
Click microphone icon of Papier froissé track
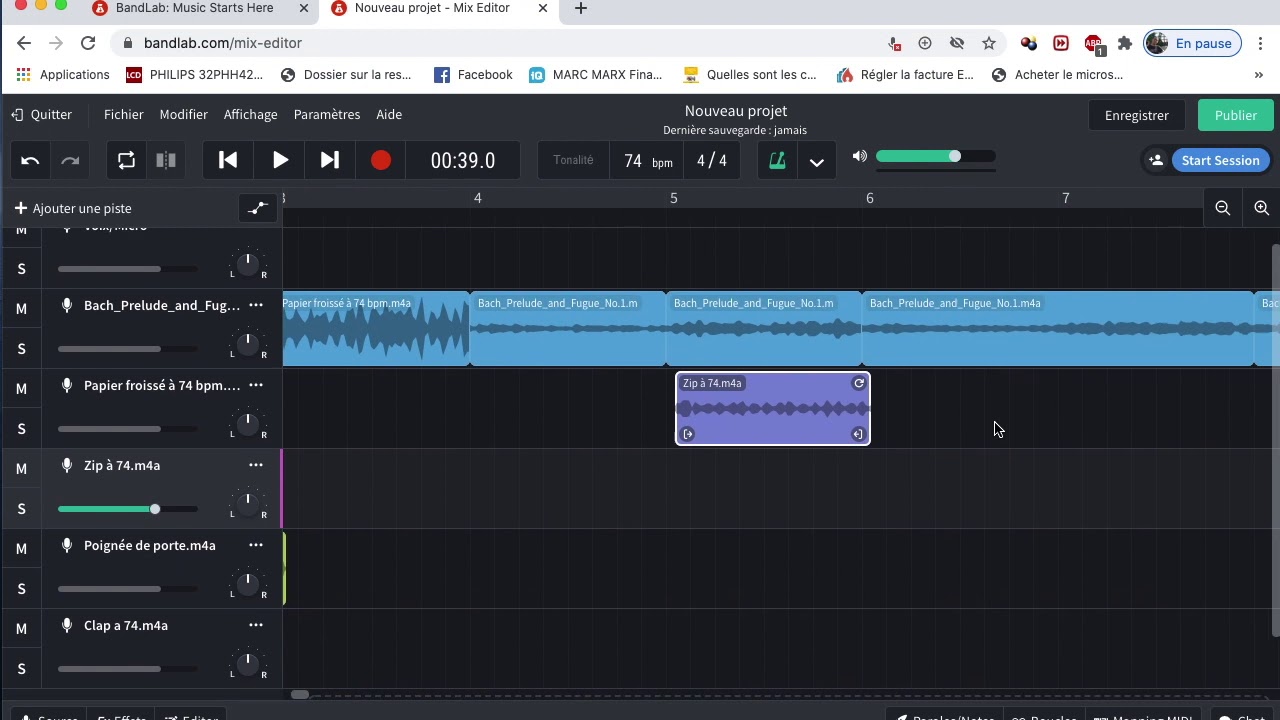(67, 385)
